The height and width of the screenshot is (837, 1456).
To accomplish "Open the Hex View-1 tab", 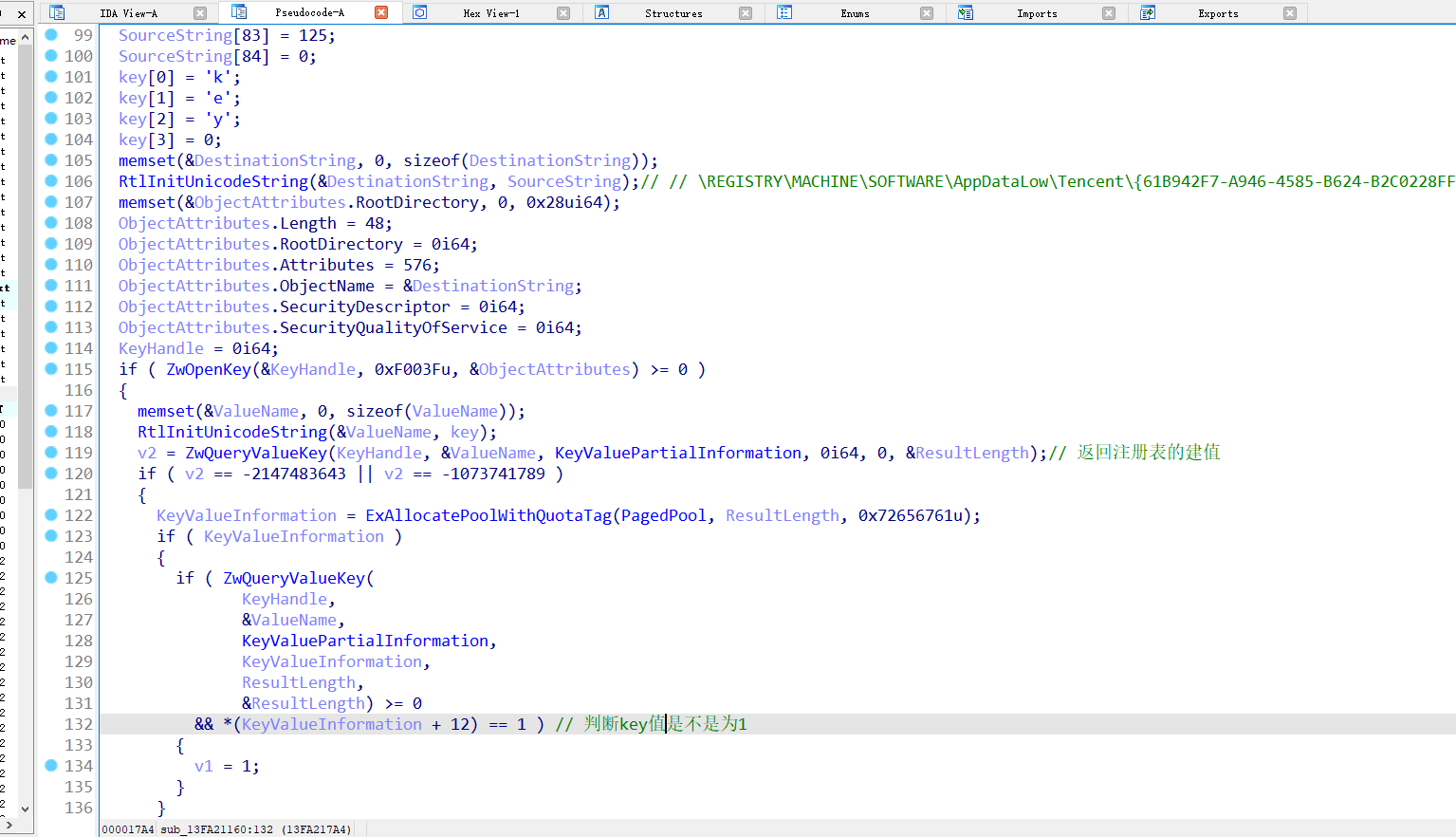I will coord(491,13).
